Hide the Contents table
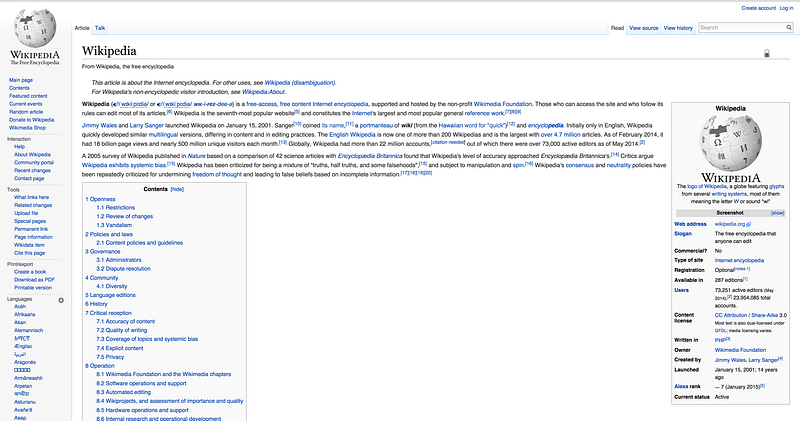 177,189
